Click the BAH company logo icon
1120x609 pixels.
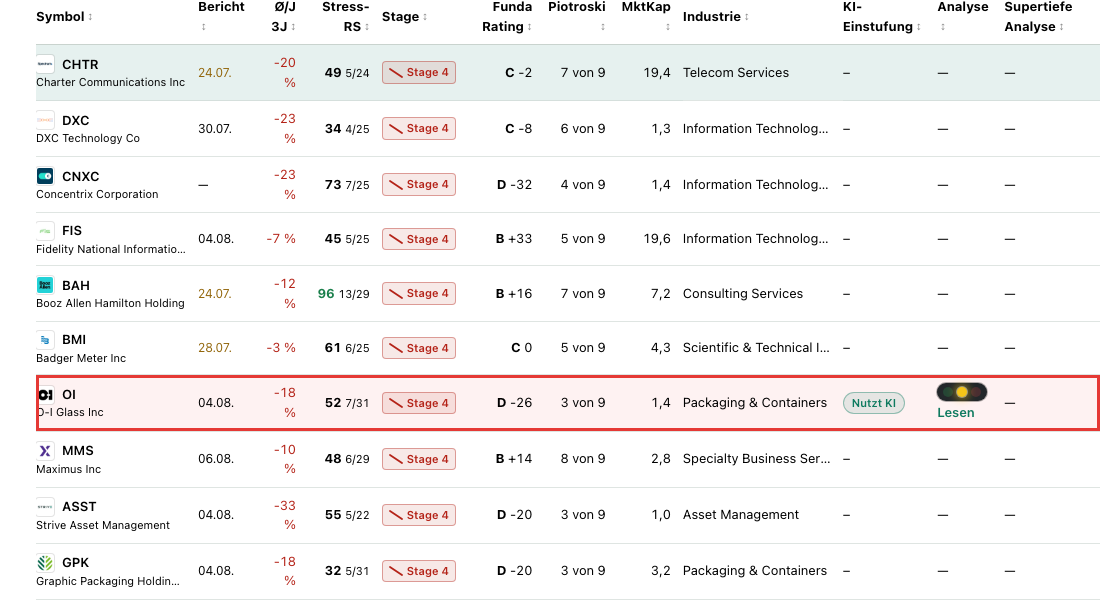pos(45,285)
